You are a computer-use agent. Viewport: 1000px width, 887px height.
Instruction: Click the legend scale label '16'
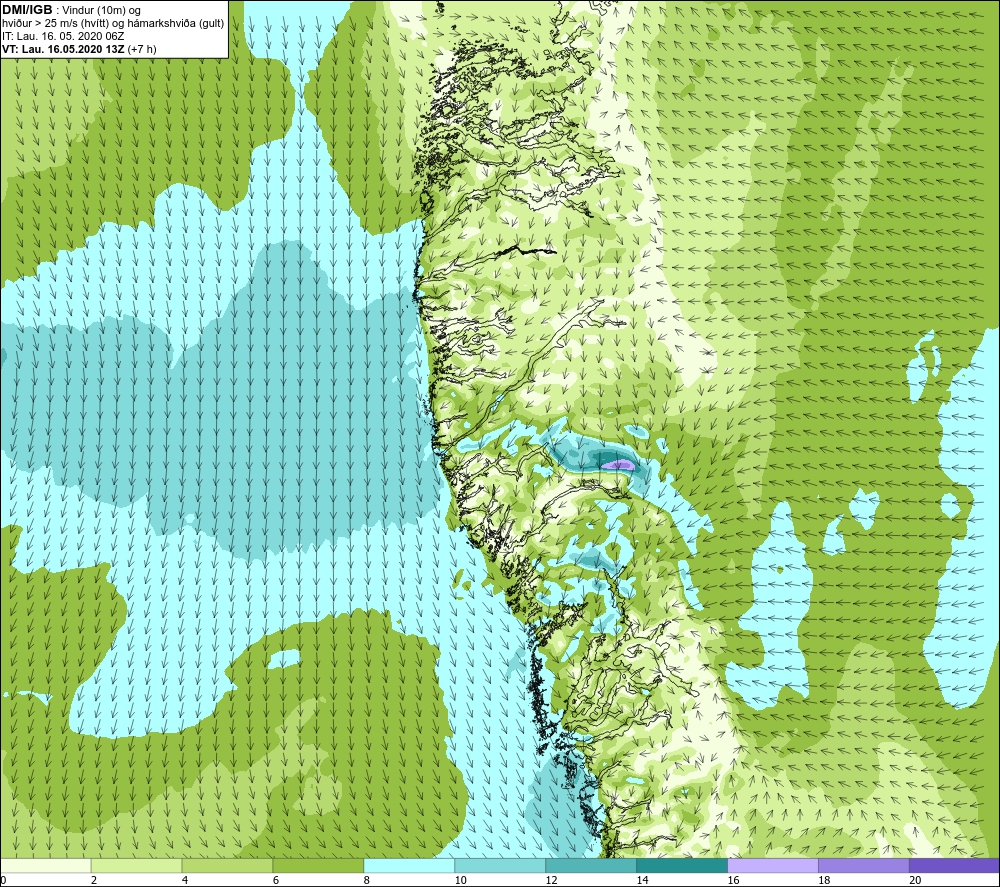(733, 880)
